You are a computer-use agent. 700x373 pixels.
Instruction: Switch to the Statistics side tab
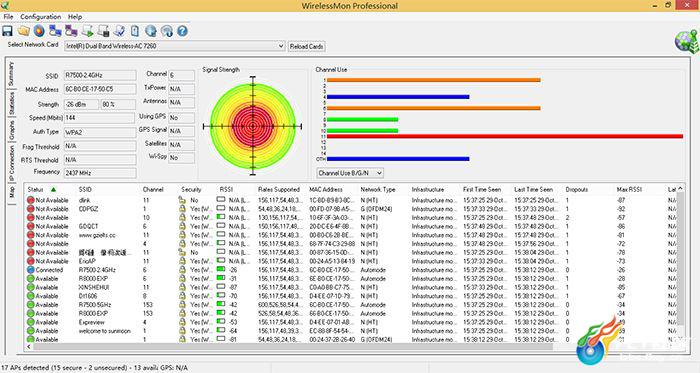pyautogui.click(x=11, y=103)
